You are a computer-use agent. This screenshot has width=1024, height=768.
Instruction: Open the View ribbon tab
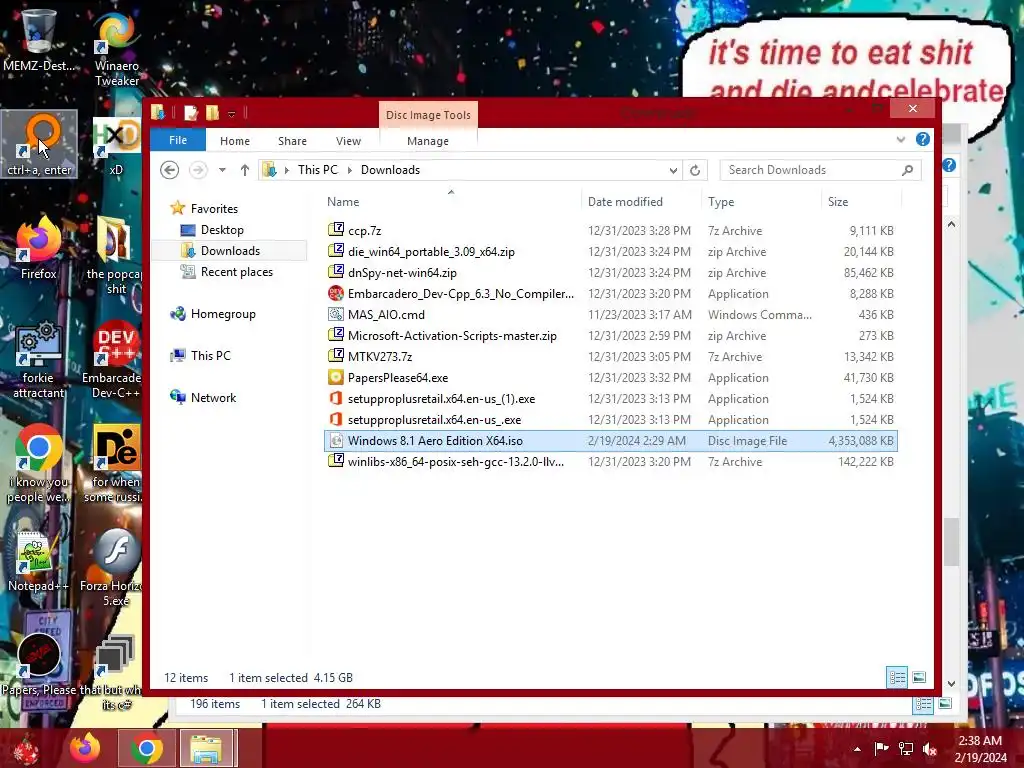pos(348,141)
